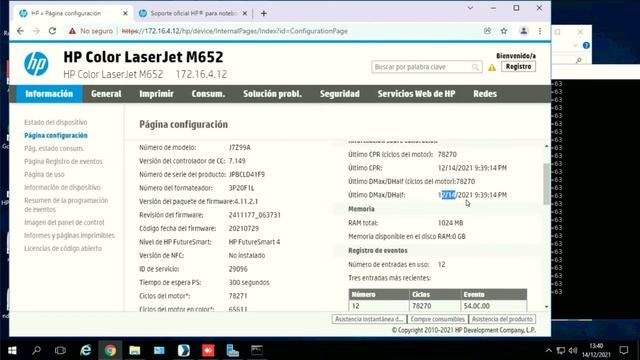Open Licencias de código abierto link
This screenshot has width=640, height=360.
click(63, 249)
